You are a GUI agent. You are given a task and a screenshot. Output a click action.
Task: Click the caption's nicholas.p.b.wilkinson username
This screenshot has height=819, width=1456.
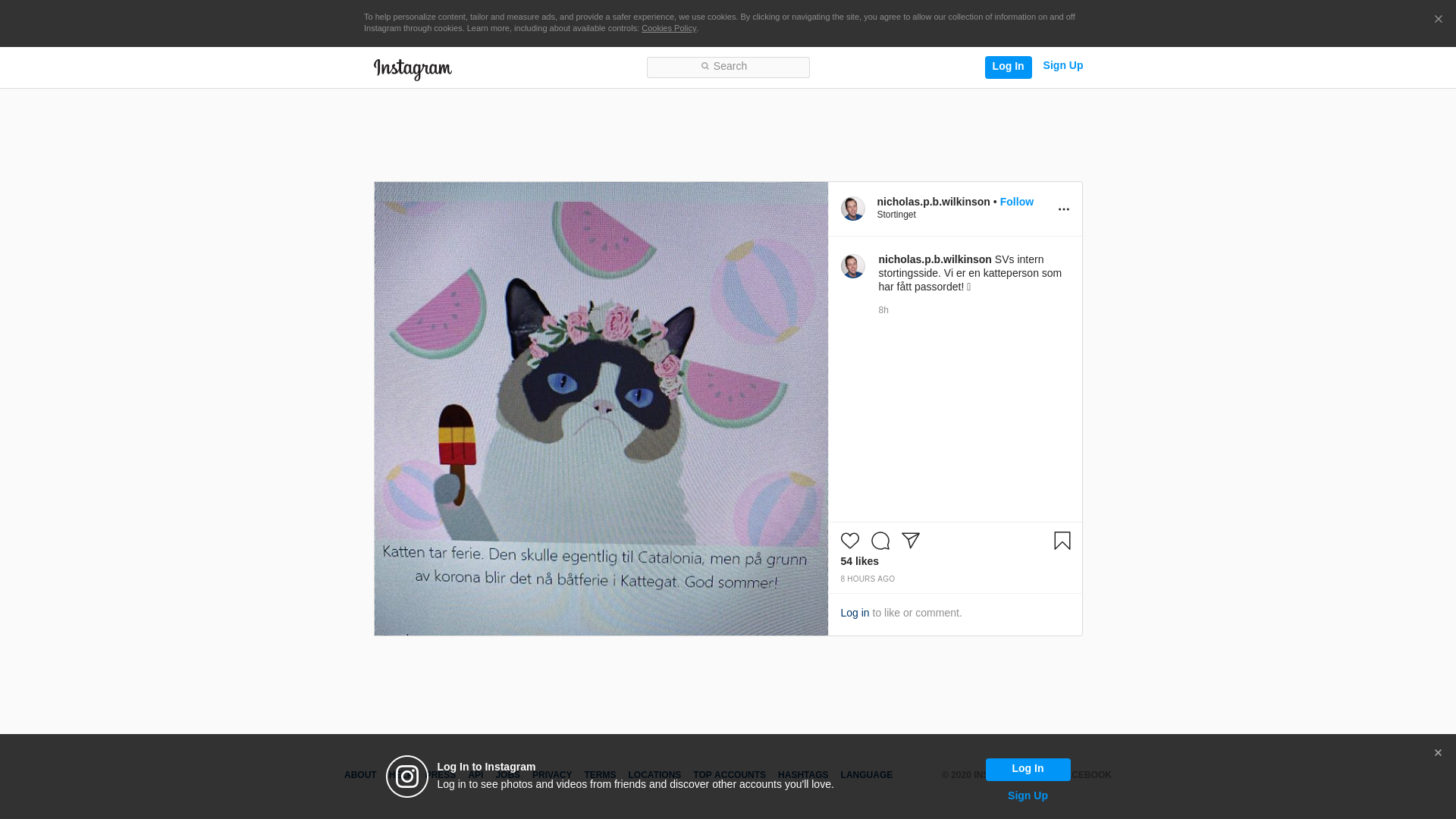pyautogui.click(x=935, y=259)
